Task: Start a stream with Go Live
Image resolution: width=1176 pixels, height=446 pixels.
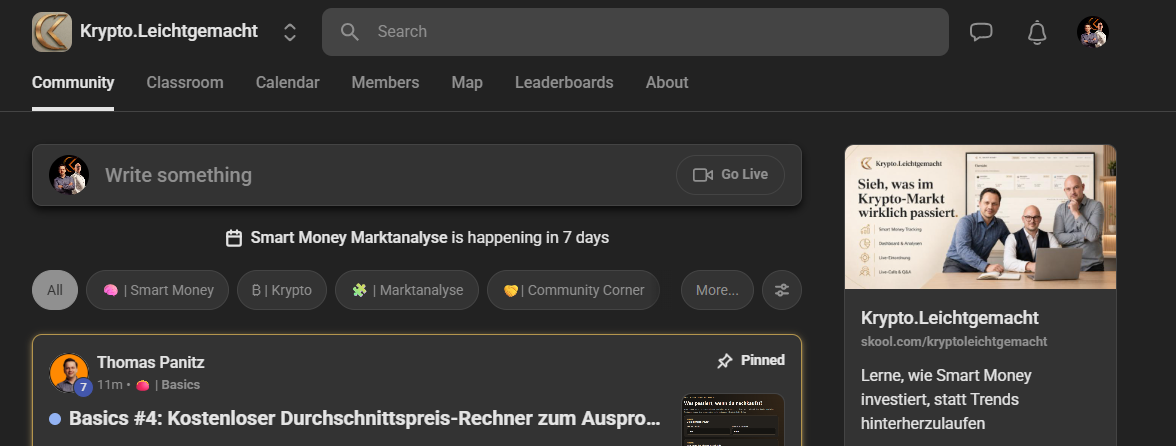Action: click(730, 175)
